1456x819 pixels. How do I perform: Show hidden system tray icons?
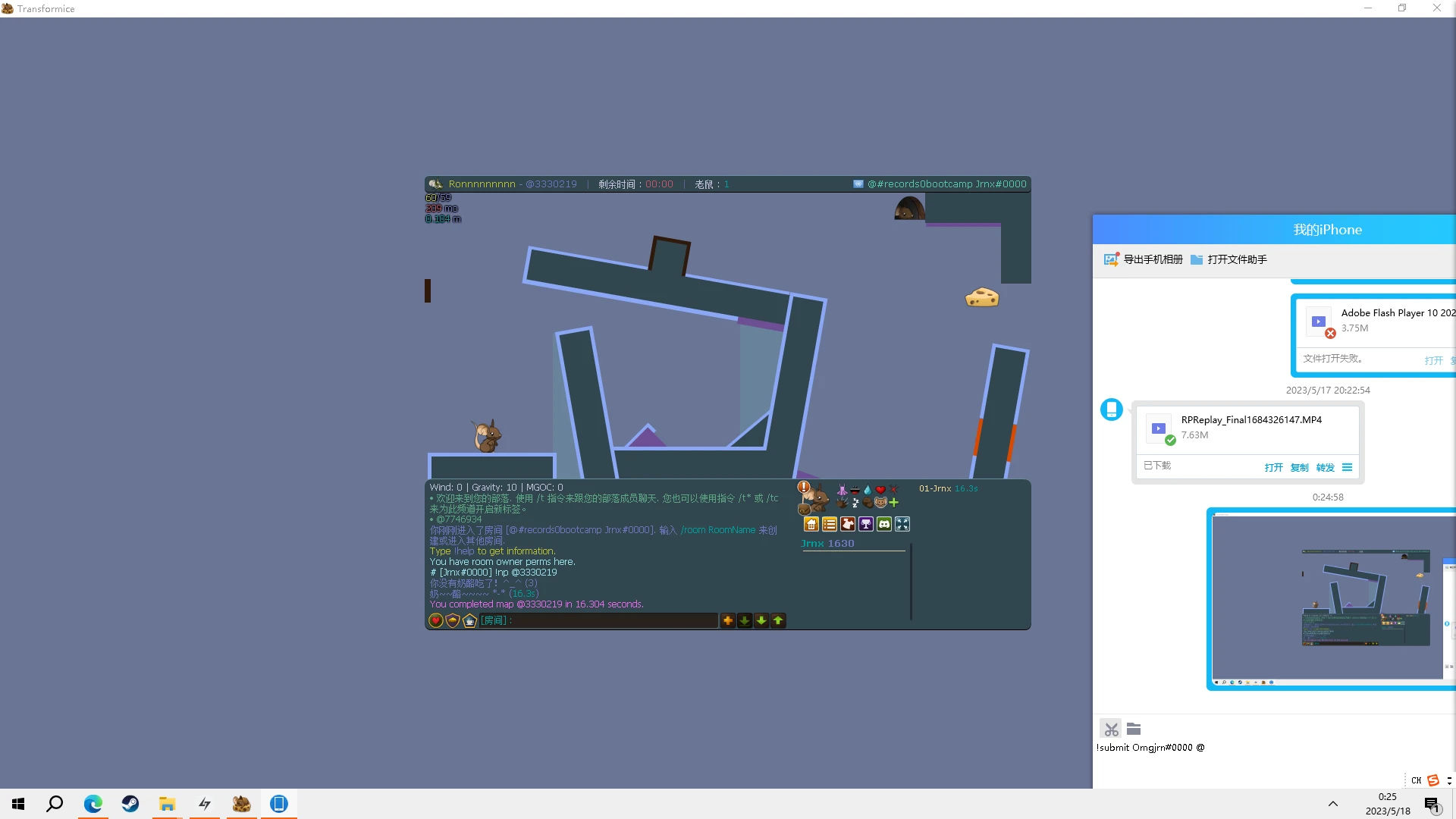pyautogui.click(x=1332, y=804)
